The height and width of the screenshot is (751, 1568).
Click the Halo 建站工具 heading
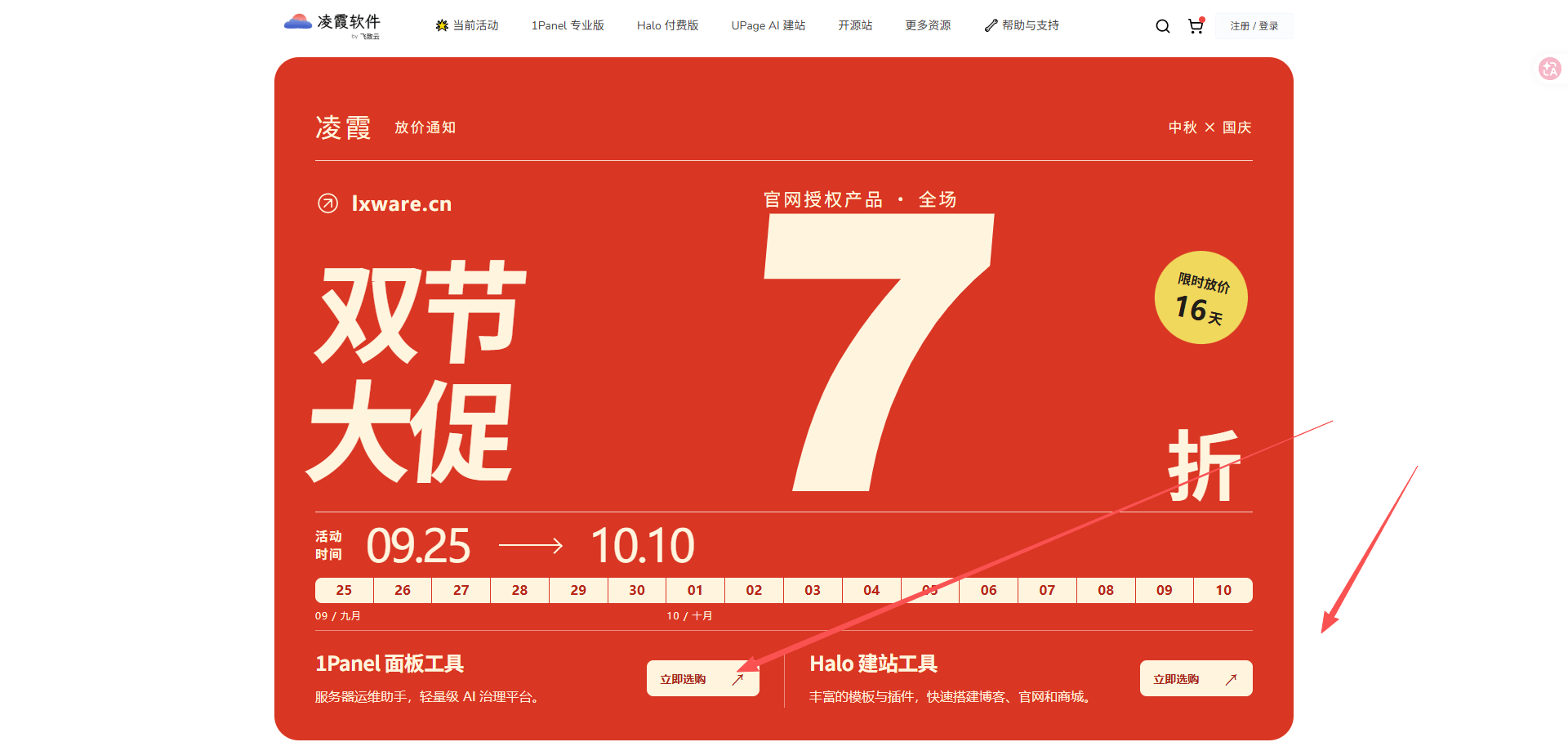point(873,664)
